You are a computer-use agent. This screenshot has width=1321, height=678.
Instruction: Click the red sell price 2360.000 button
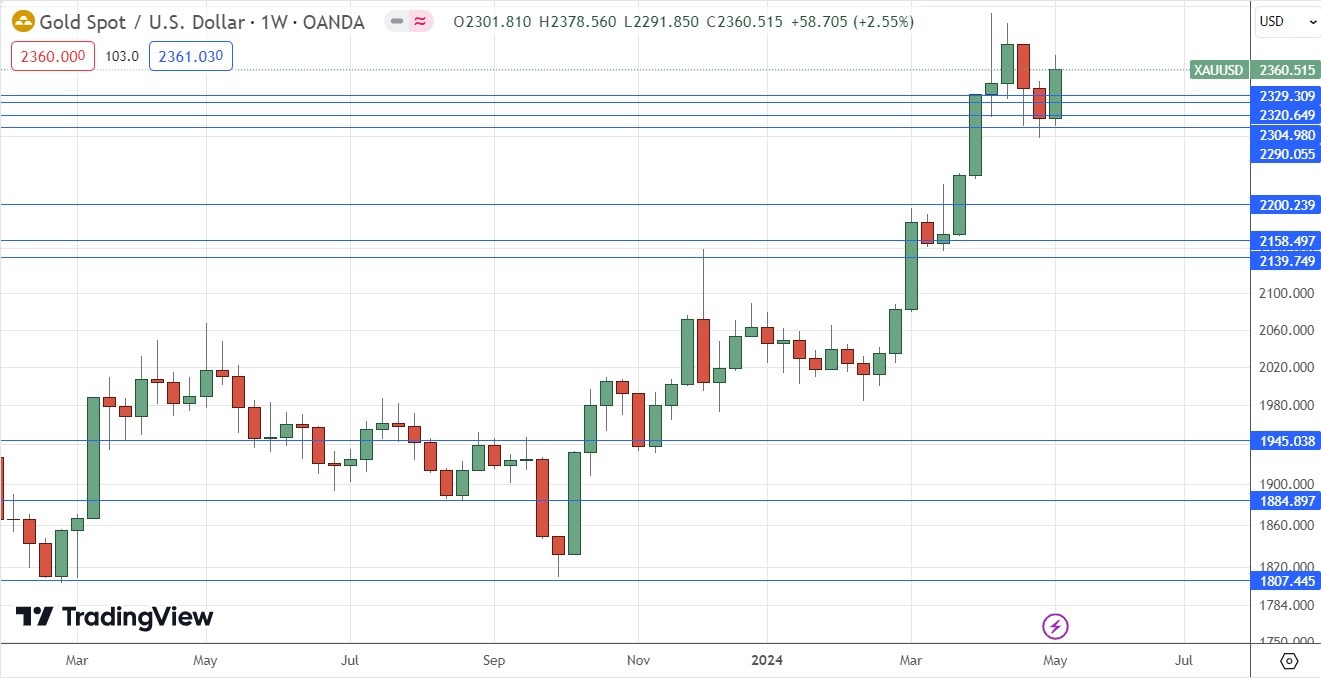(52, 56)
